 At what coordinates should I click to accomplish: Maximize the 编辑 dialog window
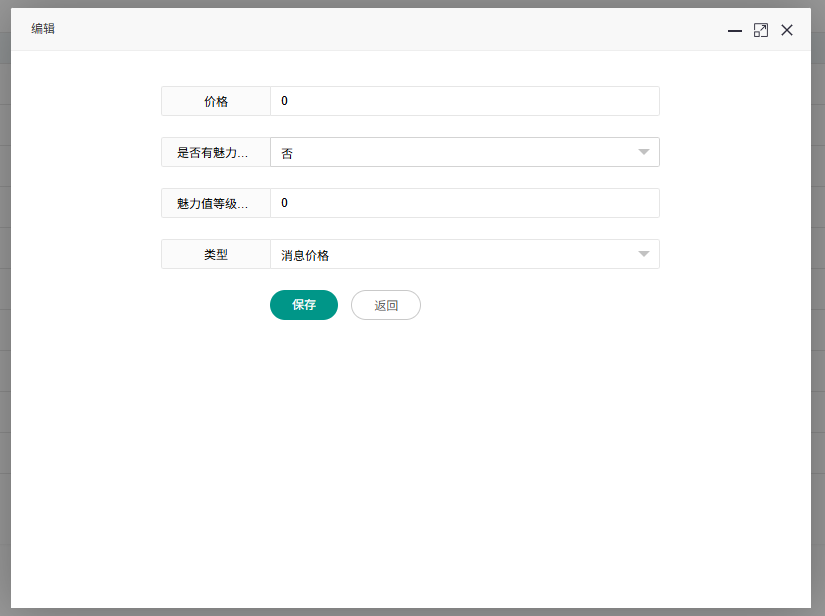(x=761, y=30)
